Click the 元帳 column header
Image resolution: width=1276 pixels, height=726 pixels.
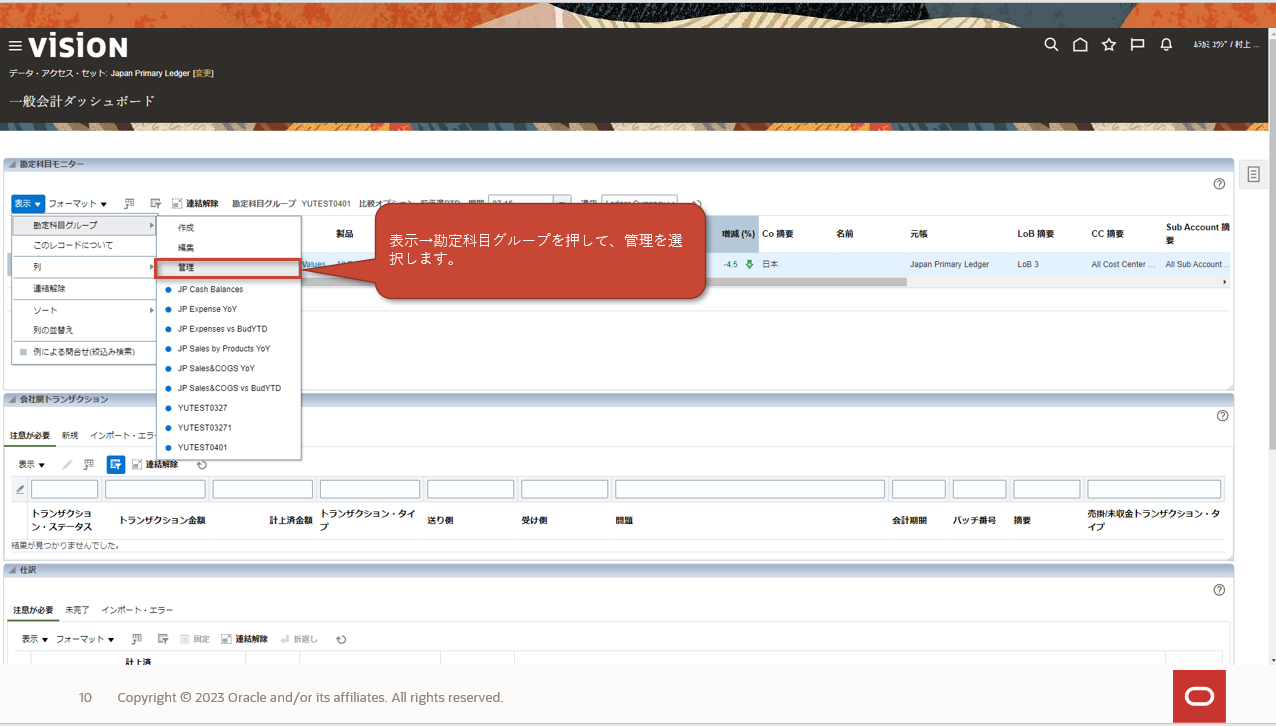[x=919, y=234]
